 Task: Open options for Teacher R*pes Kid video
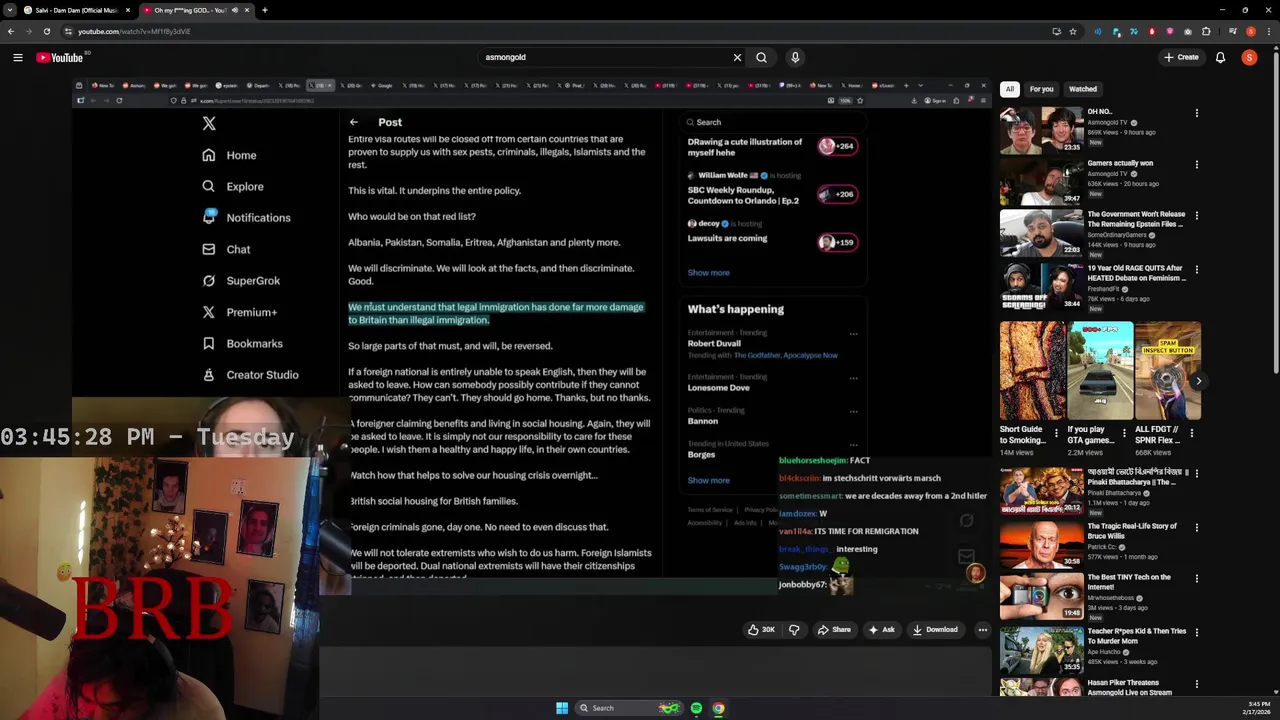1196,632
